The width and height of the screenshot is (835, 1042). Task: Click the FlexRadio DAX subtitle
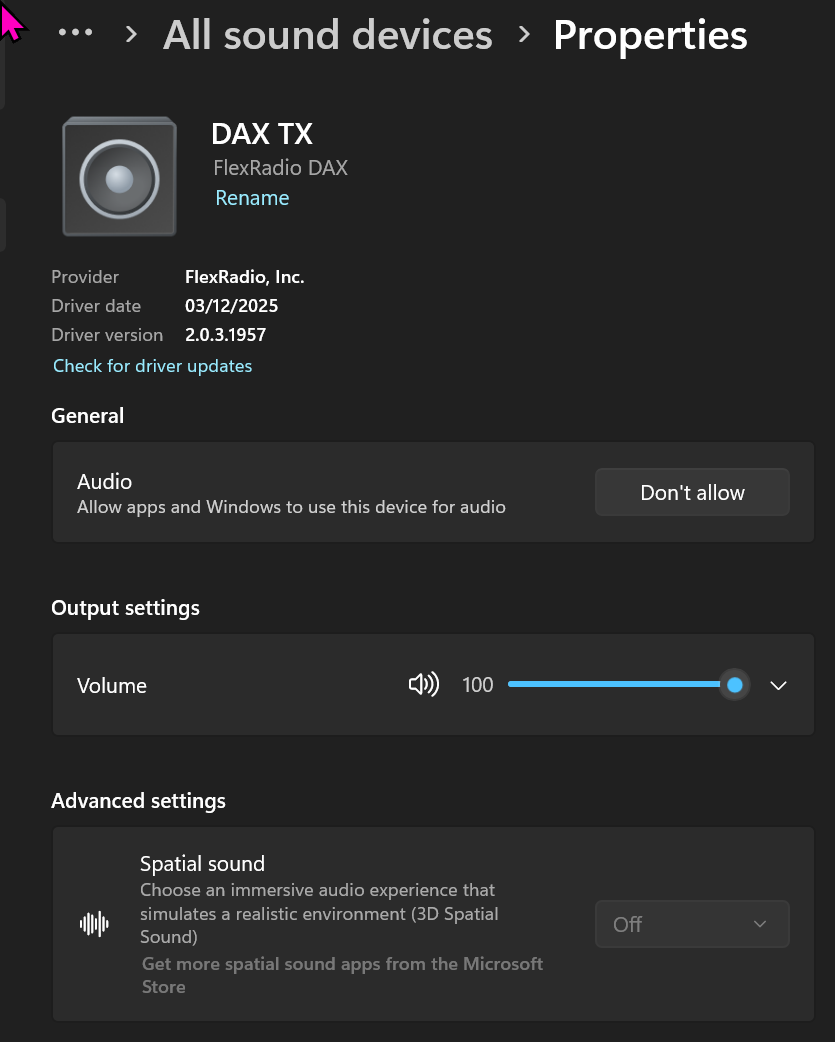pos(280,167)
